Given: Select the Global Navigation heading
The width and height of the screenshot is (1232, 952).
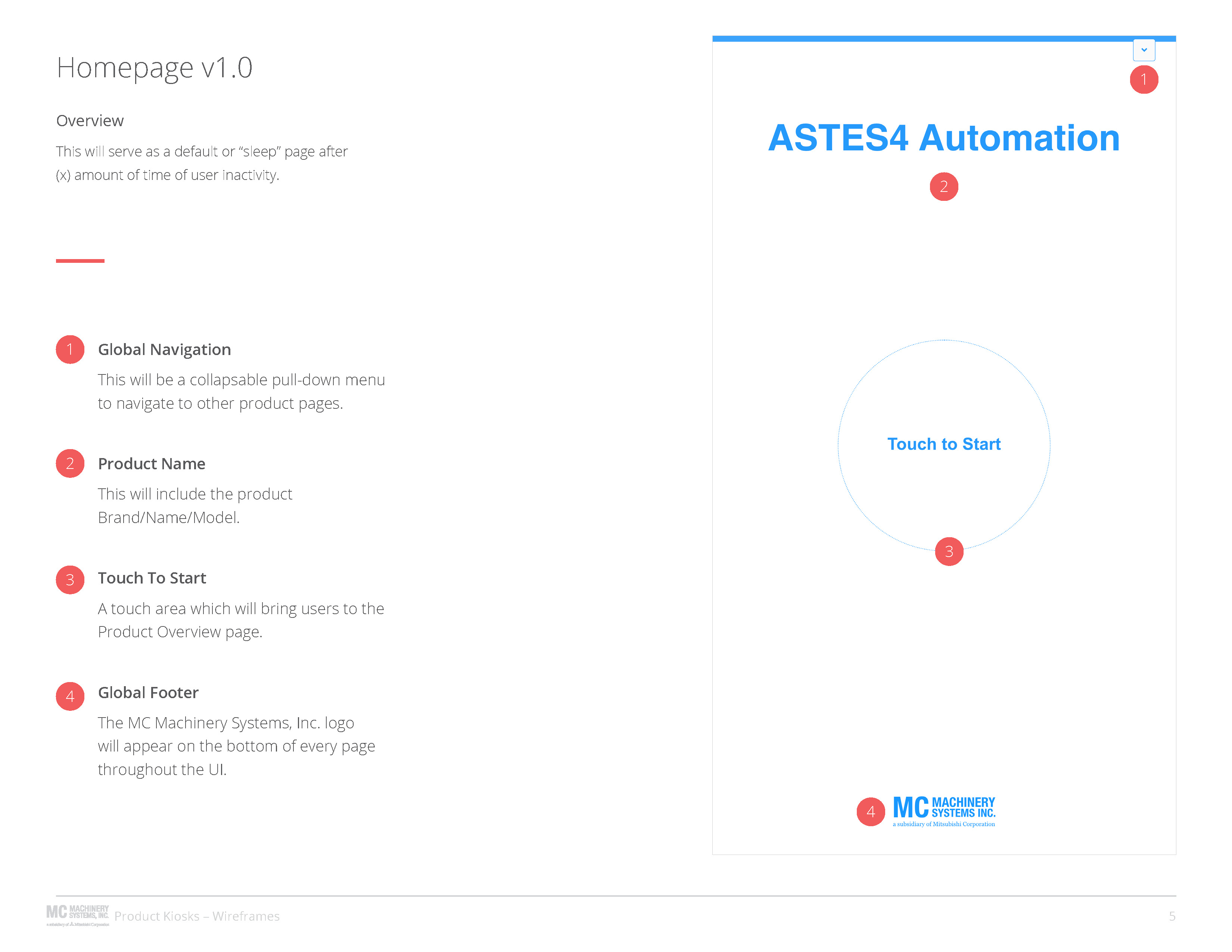Looking at the screenshot, I should pyautogui.click(x=165, y=350).
